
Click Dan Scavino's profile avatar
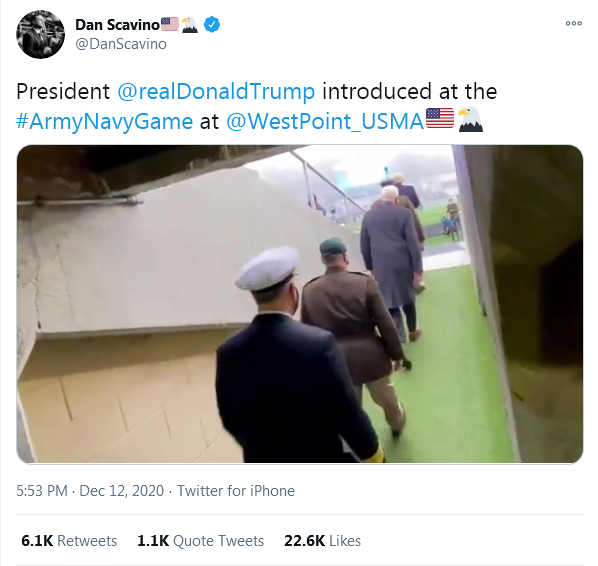[x=40, y=34]
